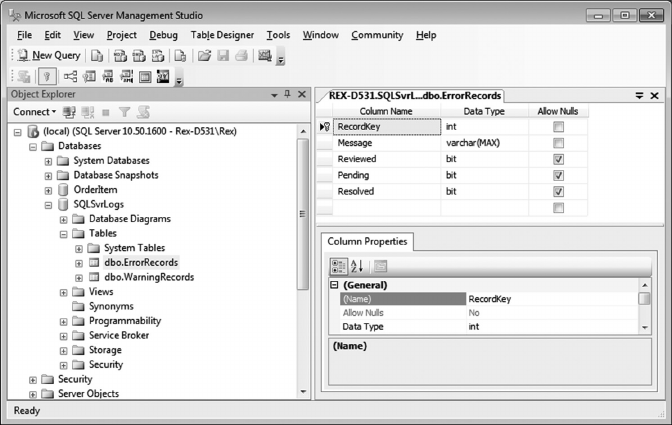Click SQL Server Compact Query icon
Viewport: 672px width, 425px height.
(180, 56)
